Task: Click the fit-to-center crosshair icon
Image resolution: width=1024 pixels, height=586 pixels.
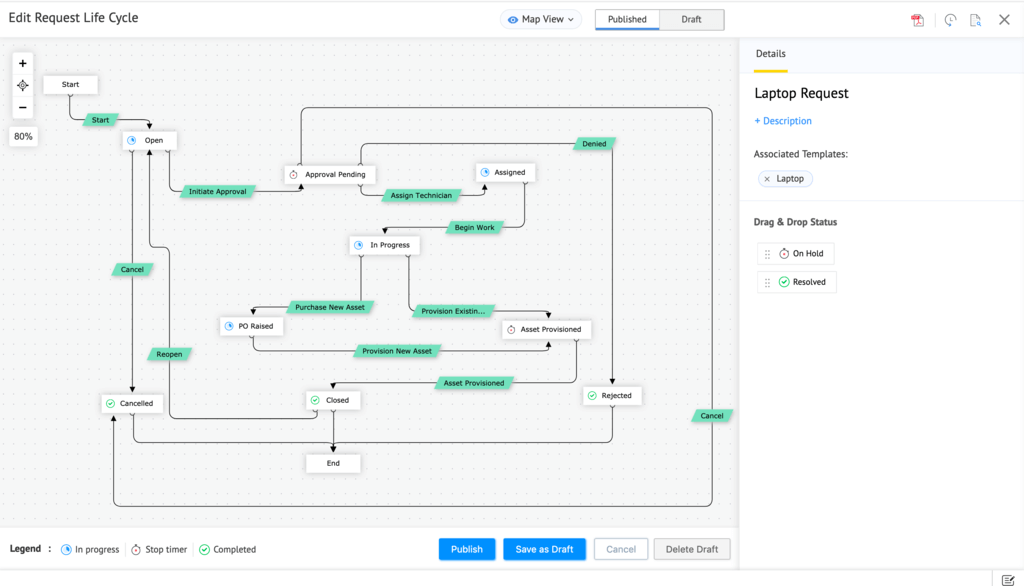Action: [23, 86]
